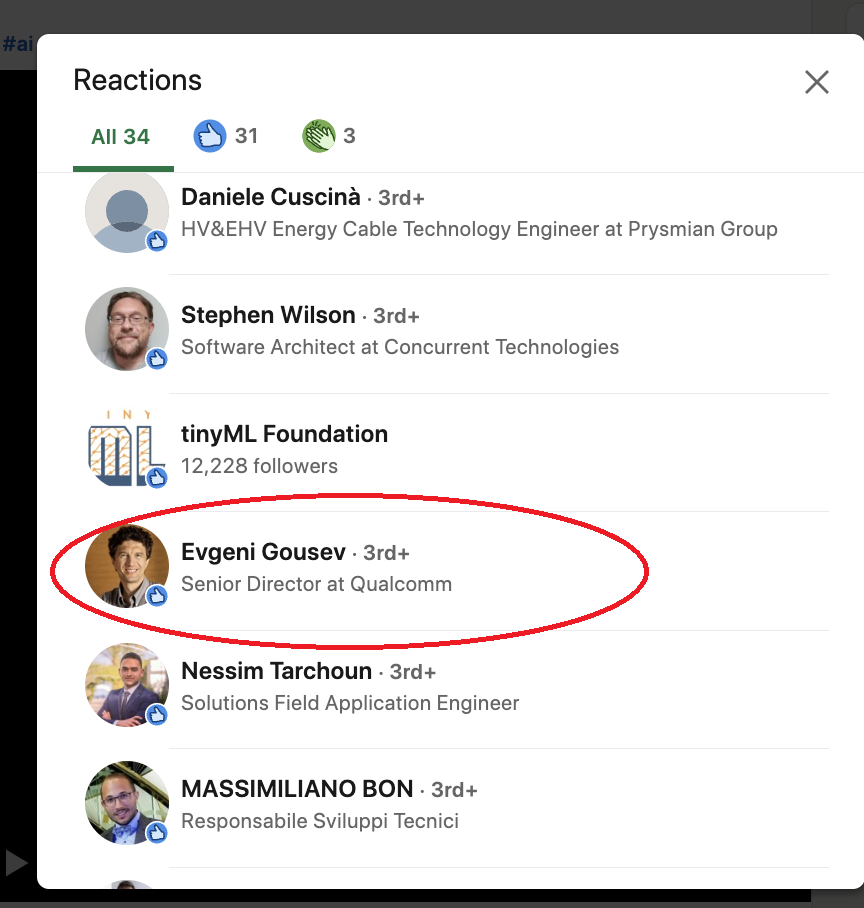Click the green clapping hands icon
864x908 pixels.
(318, 136)
